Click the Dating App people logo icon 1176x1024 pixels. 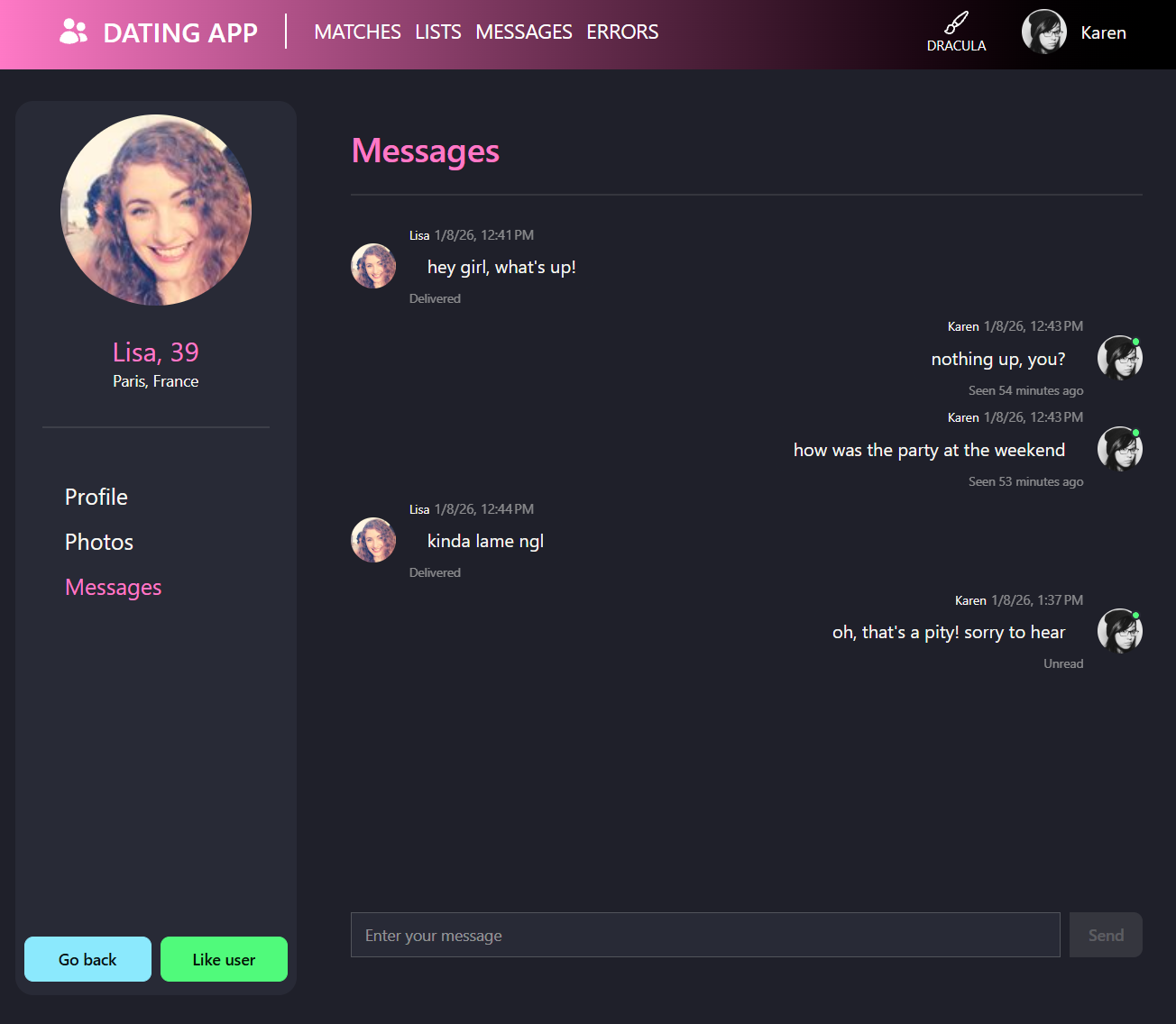point(73,32)
